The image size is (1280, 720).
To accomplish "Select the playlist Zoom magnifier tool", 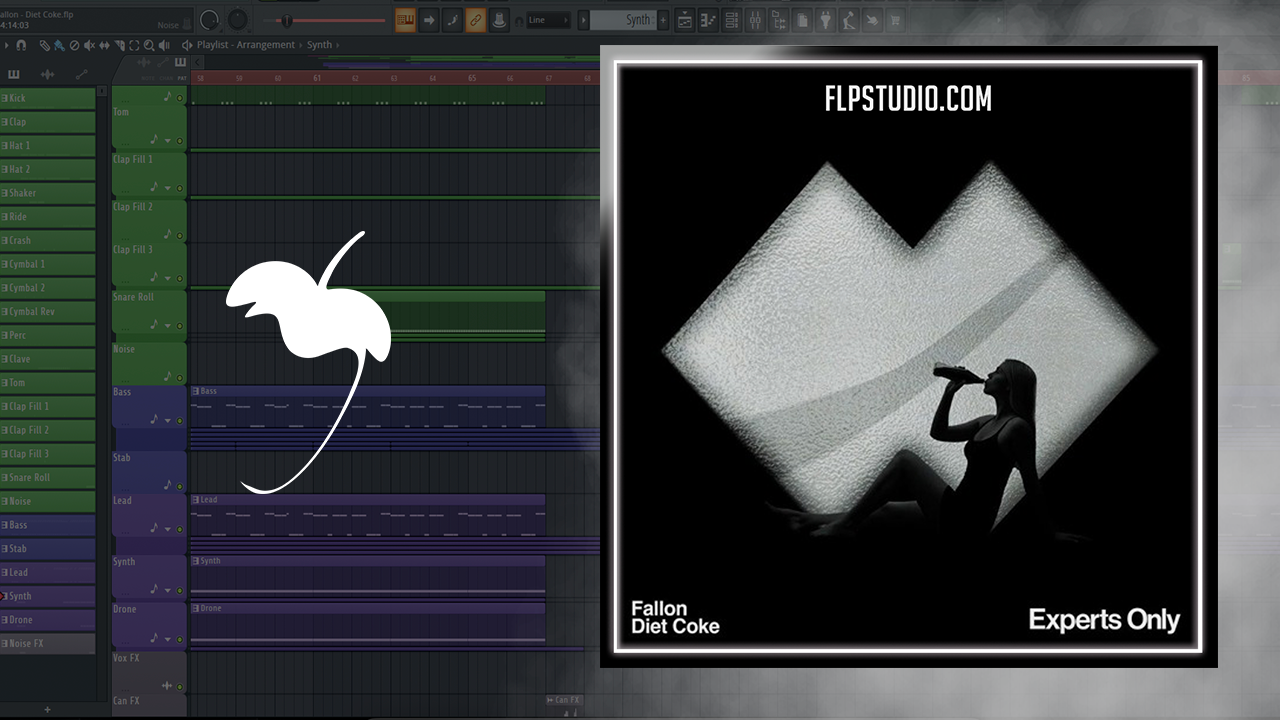I will [149, 45].
